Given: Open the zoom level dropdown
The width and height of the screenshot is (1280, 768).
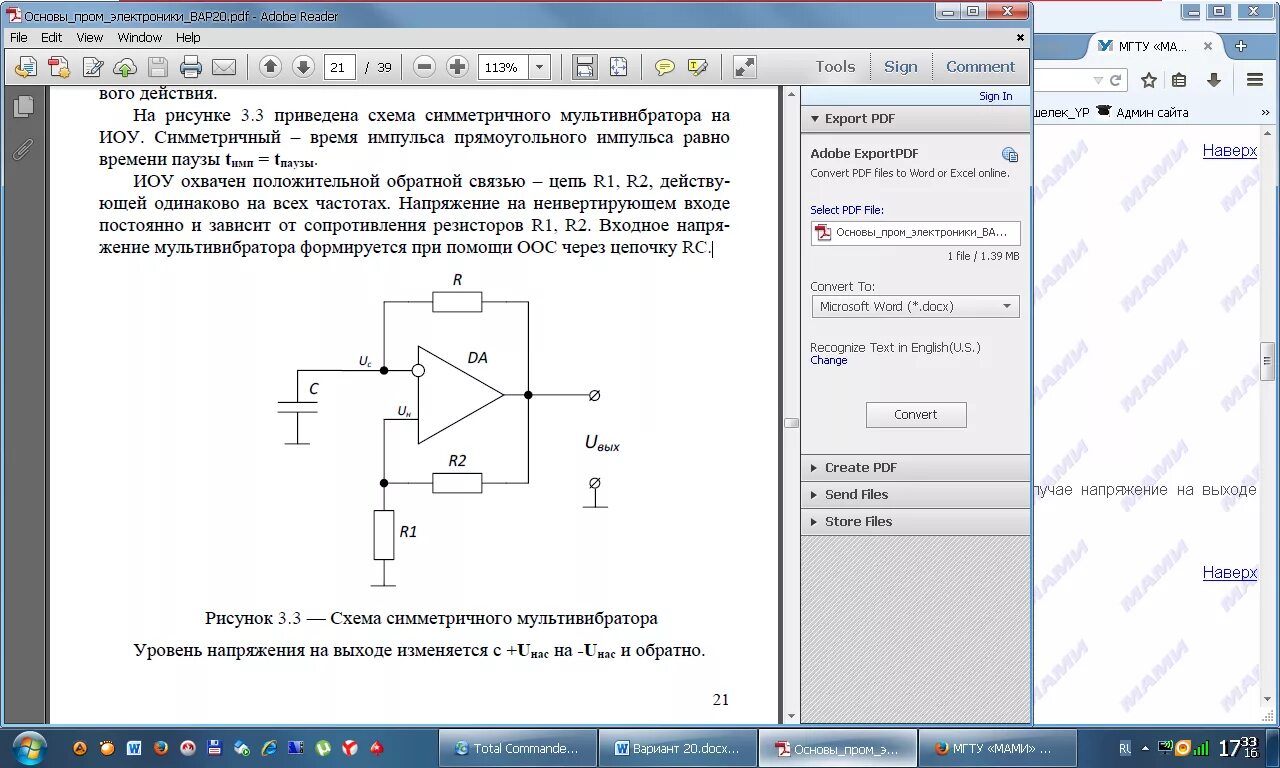Looking at the screenshot, I should pyautogui.click(x=540, y=67).
